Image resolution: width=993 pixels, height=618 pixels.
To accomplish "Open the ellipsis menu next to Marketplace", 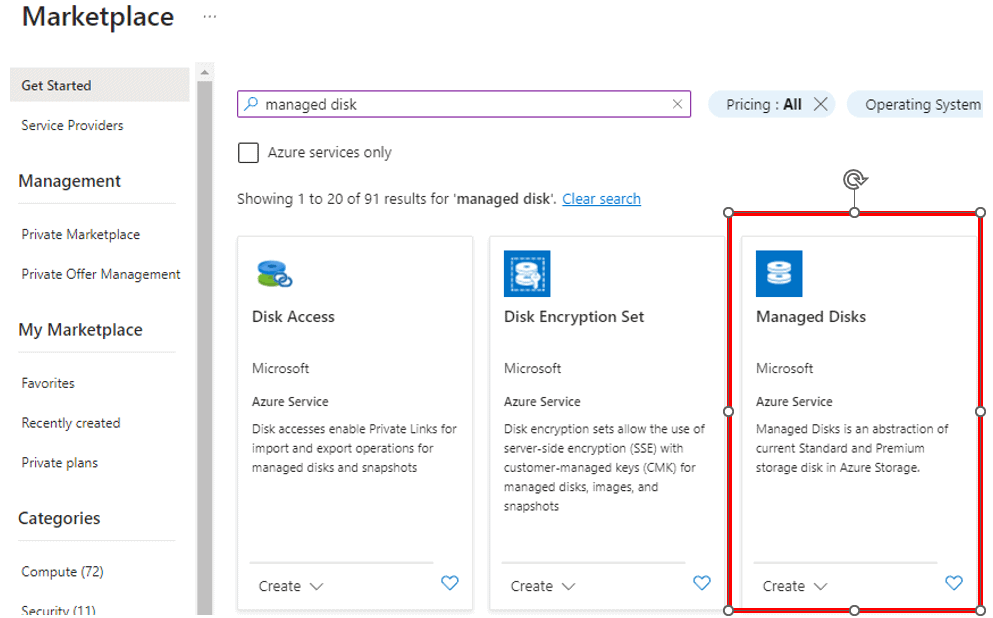I will pyautogui.click(x=209, y=17).
